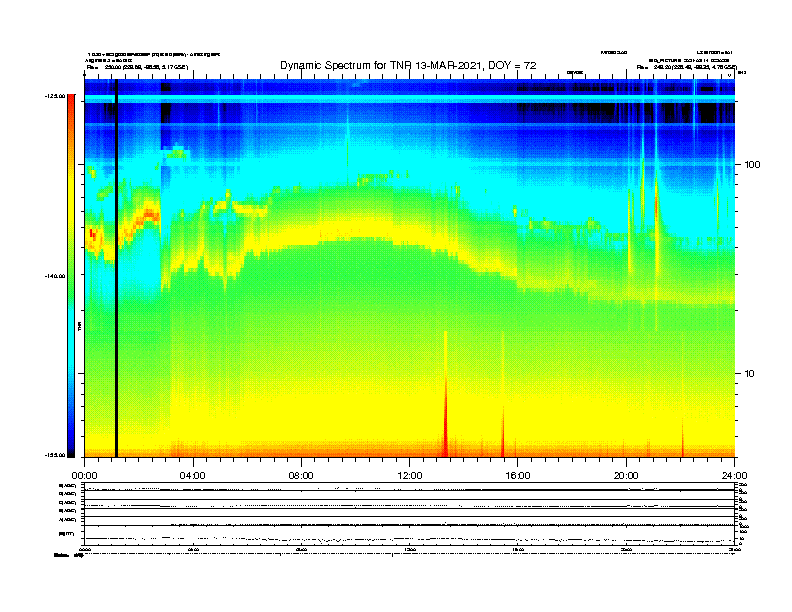Click the "12:00" time axis label
This screenshot has height=612, width=792.
(x=410, y=476)
